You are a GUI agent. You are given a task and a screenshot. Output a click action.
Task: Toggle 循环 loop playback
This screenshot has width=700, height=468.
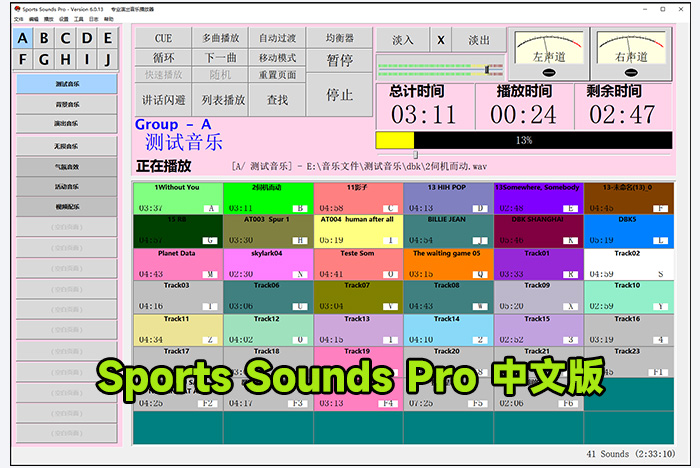163,58
